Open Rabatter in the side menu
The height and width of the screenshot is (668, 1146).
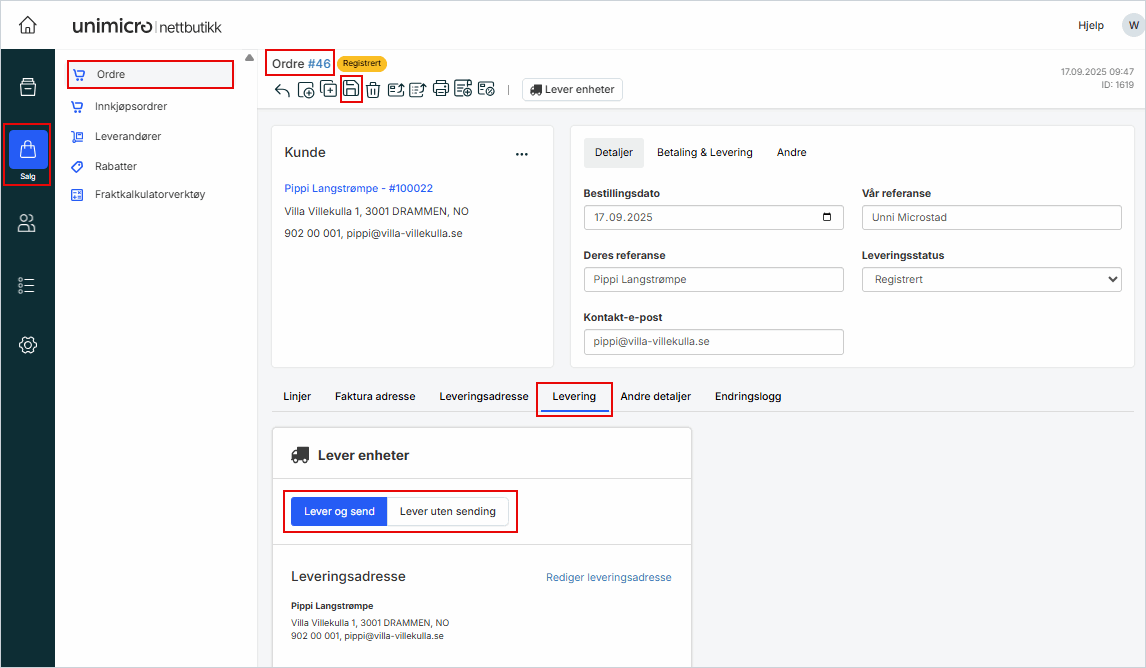[x=116, y=166]
